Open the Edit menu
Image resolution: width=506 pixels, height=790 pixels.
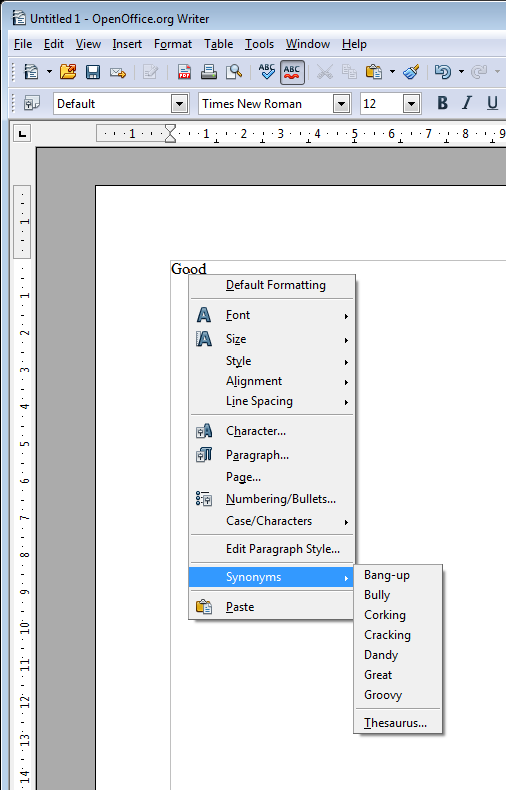coord(54,44)
